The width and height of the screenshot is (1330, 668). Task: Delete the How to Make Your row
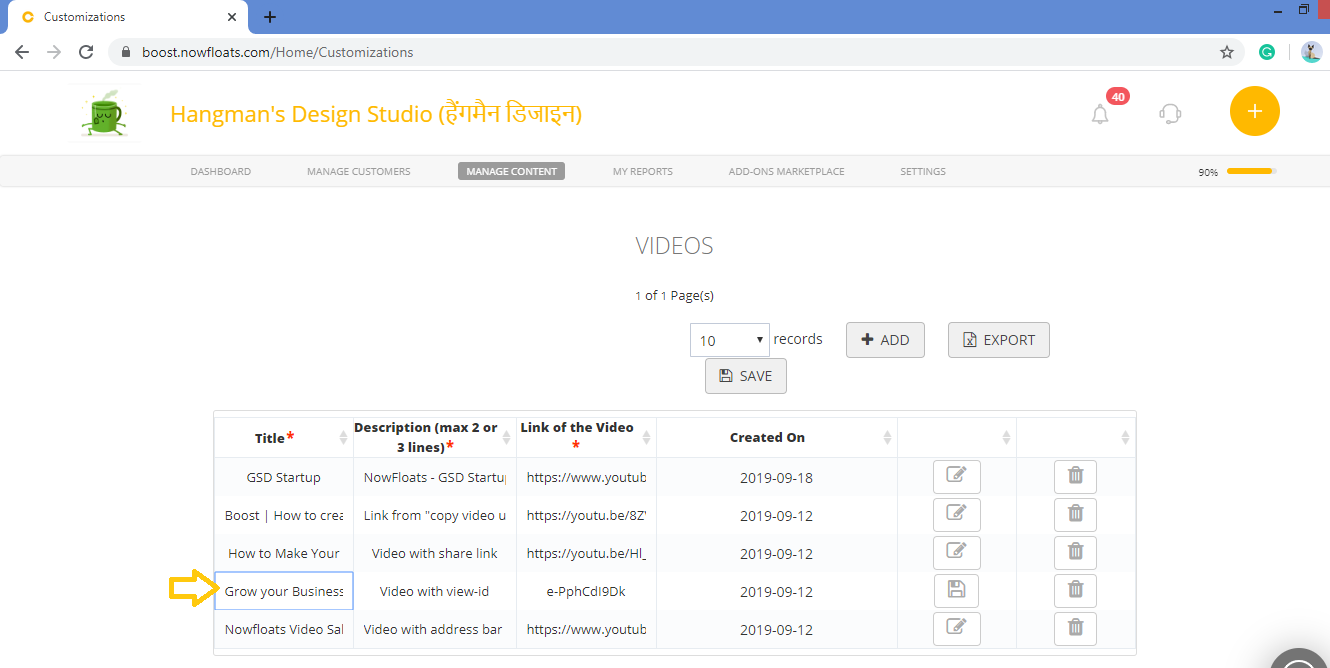tap(1075, 553)
